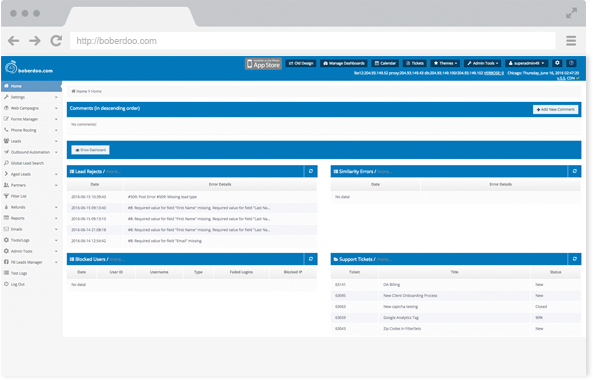
Task: Open the App Store badge
Action: pyautogui.click(x=263, y=64)
